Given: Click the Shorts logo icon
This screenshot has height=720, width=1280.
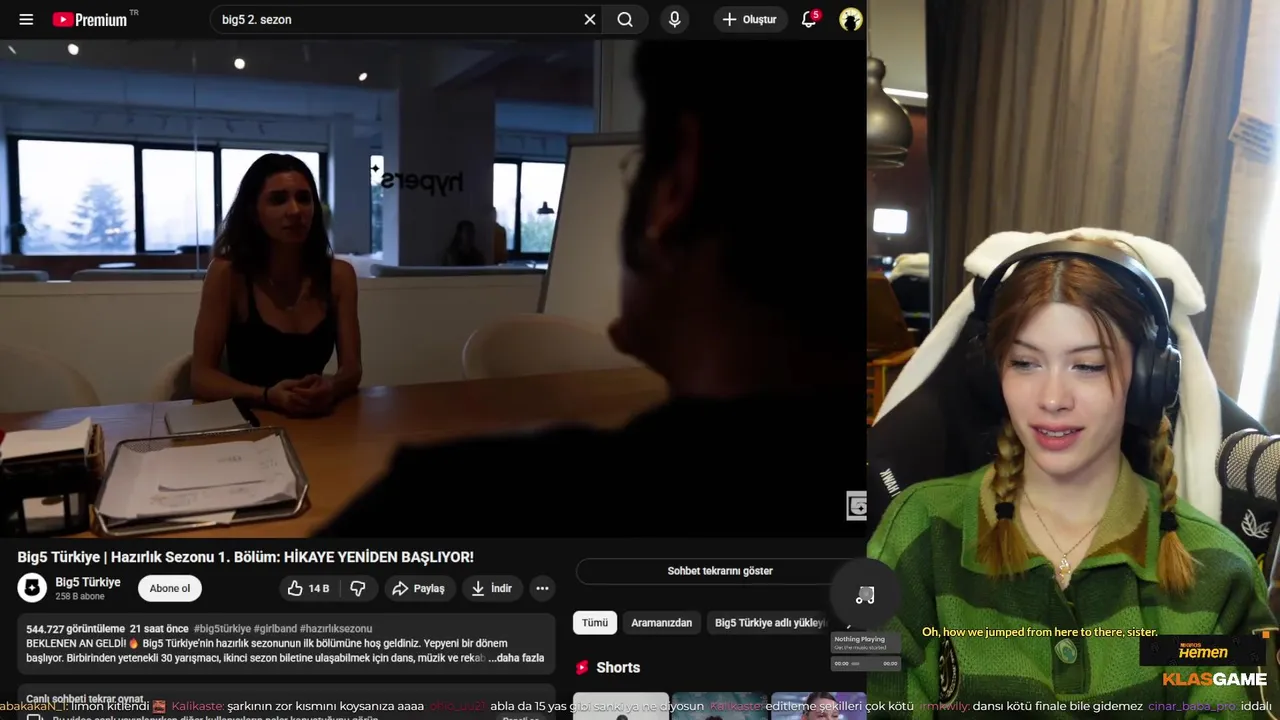Looking at the screenshot, I should (582, 667).
